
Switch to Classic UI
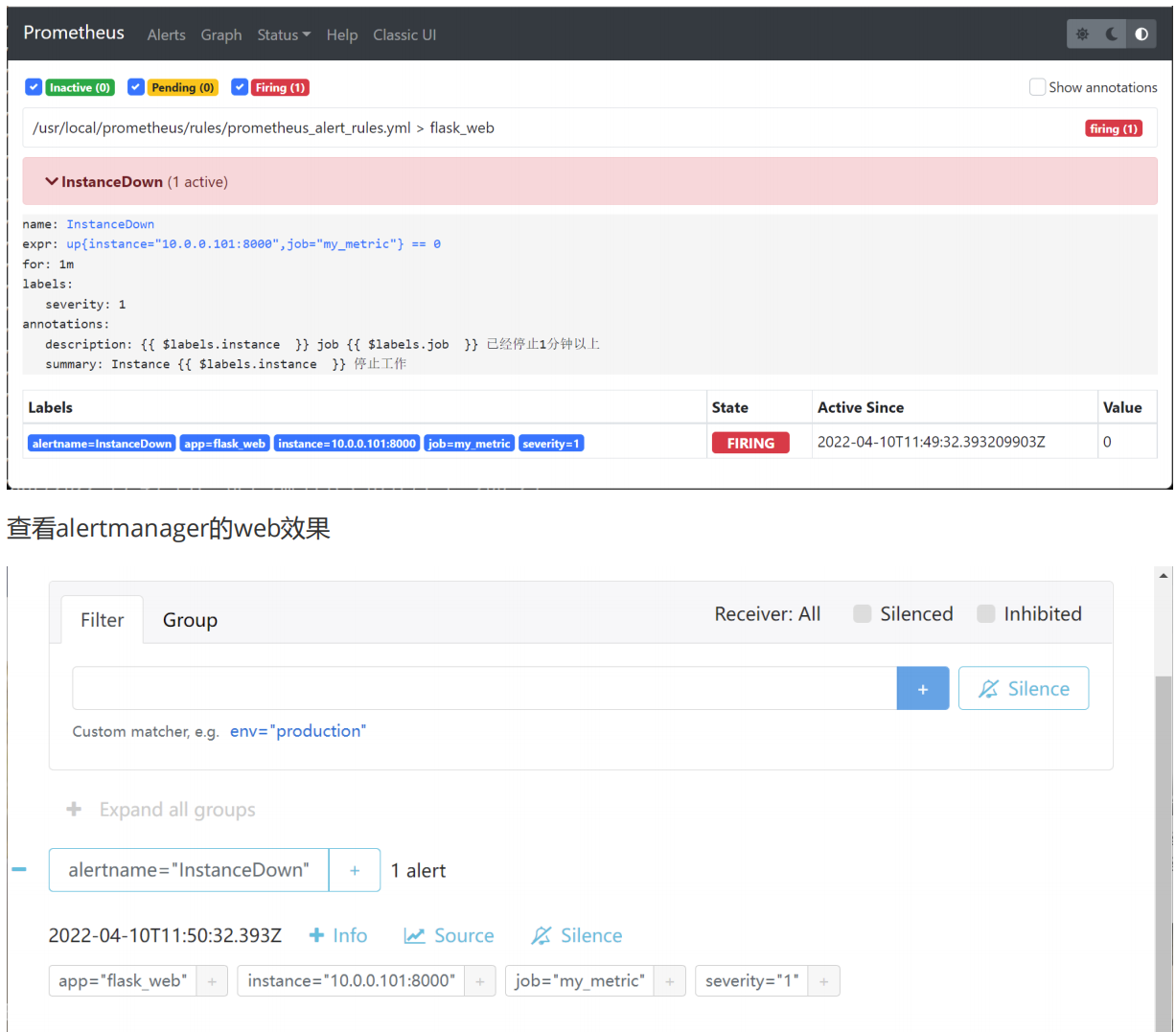pyautogui.click(x=404, y=34)
